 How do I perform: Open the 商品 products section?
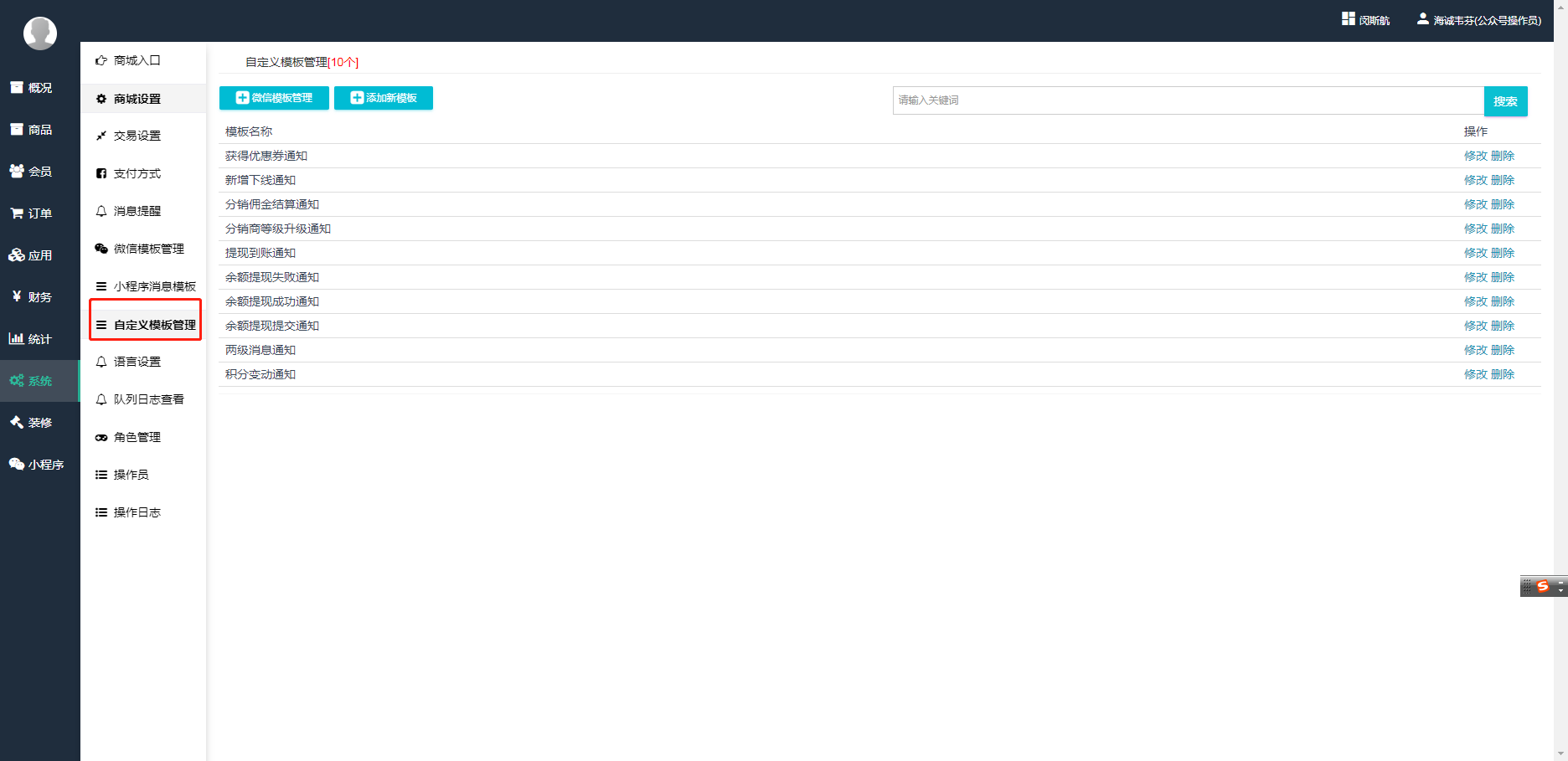pos(31,130)
